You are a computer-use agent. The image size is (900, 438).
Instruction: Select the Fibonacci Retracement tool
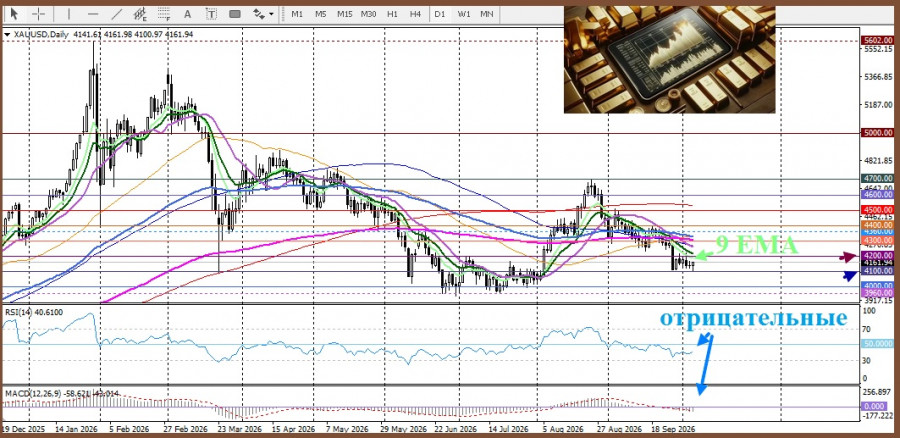coord(164,14)
